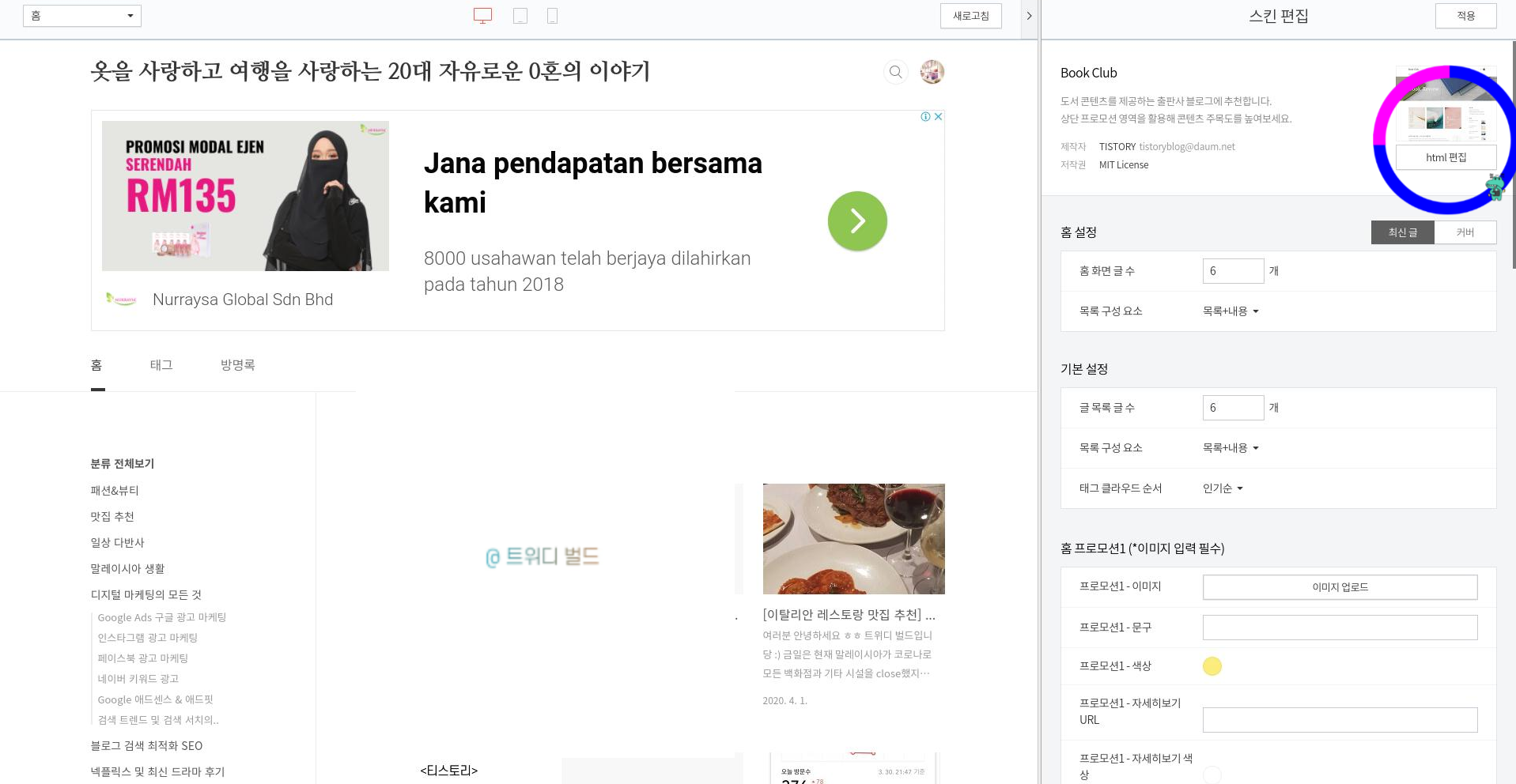Open the 이탈리안 레스토랑 맛집 추천 post title
Screen dimensions: 1516x784
coord(849,615)
